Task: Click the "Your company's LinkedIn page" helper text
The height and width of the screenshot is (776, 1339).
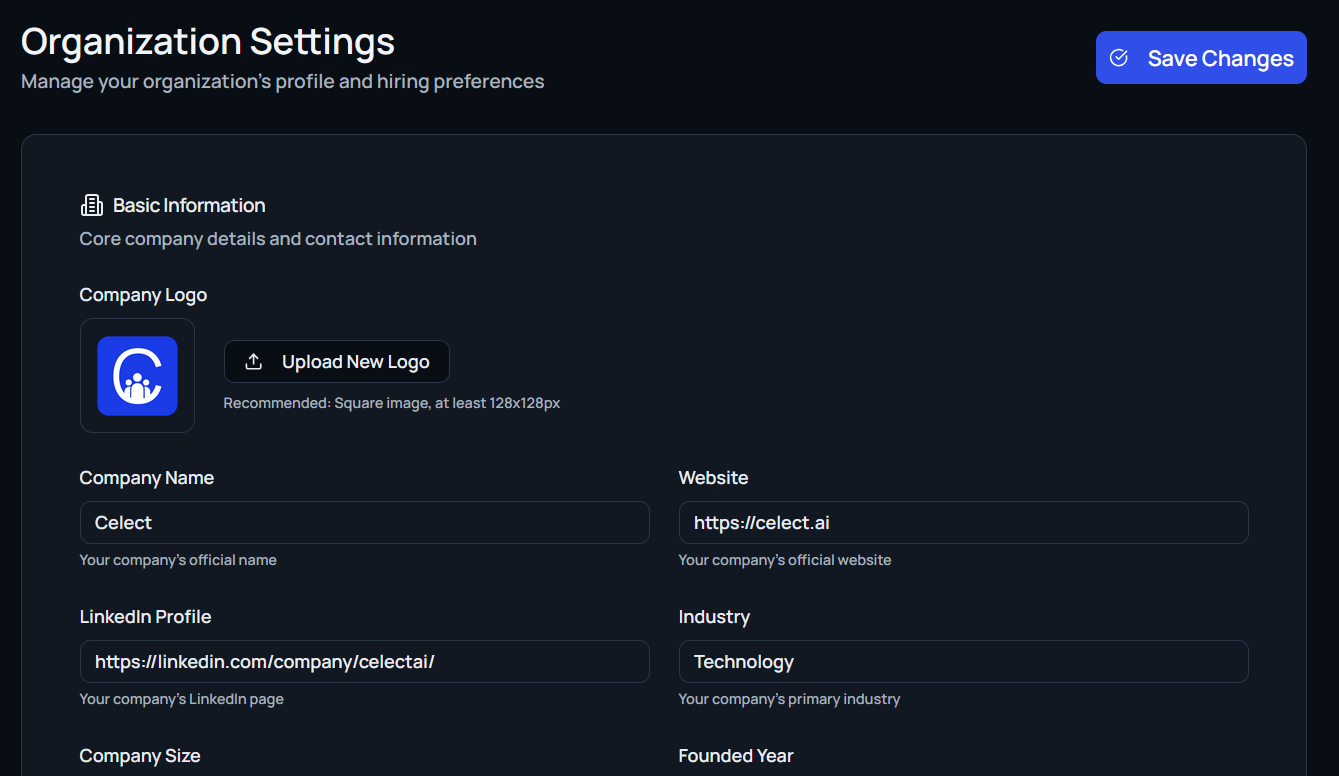Action: tap(181, 699)
